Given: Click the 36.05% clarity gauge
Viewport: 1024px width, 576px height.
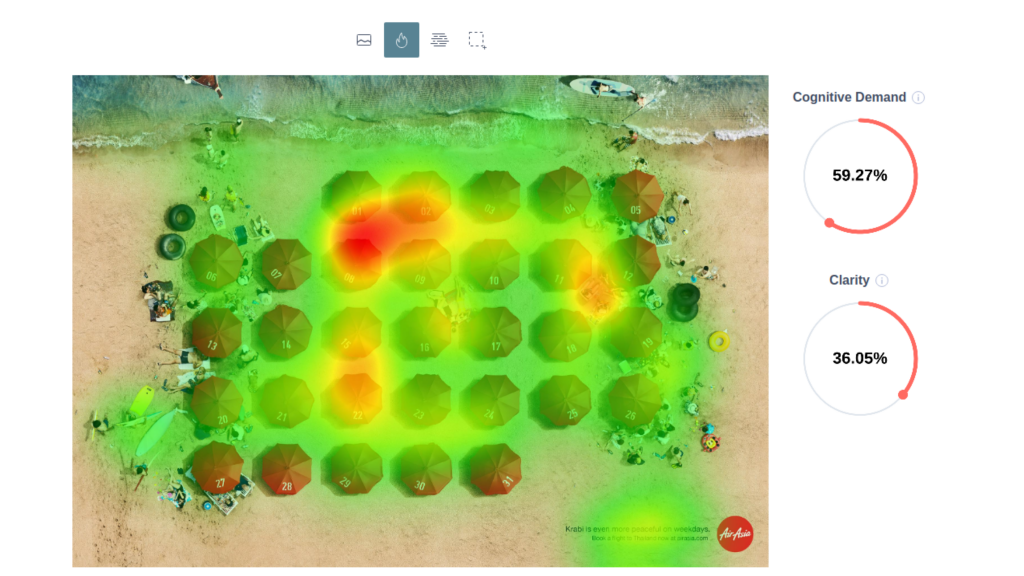Looking at the screenshot, I should tap(859, 358).
